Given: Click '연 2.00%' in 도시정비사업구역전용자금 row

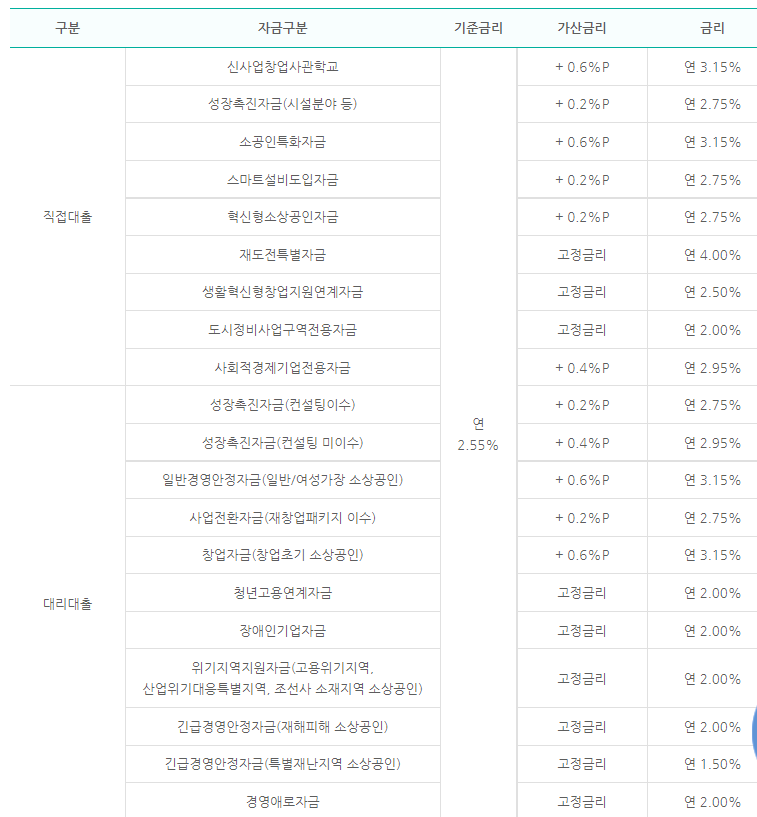Looking at the screenshot, I should (712, 330).
